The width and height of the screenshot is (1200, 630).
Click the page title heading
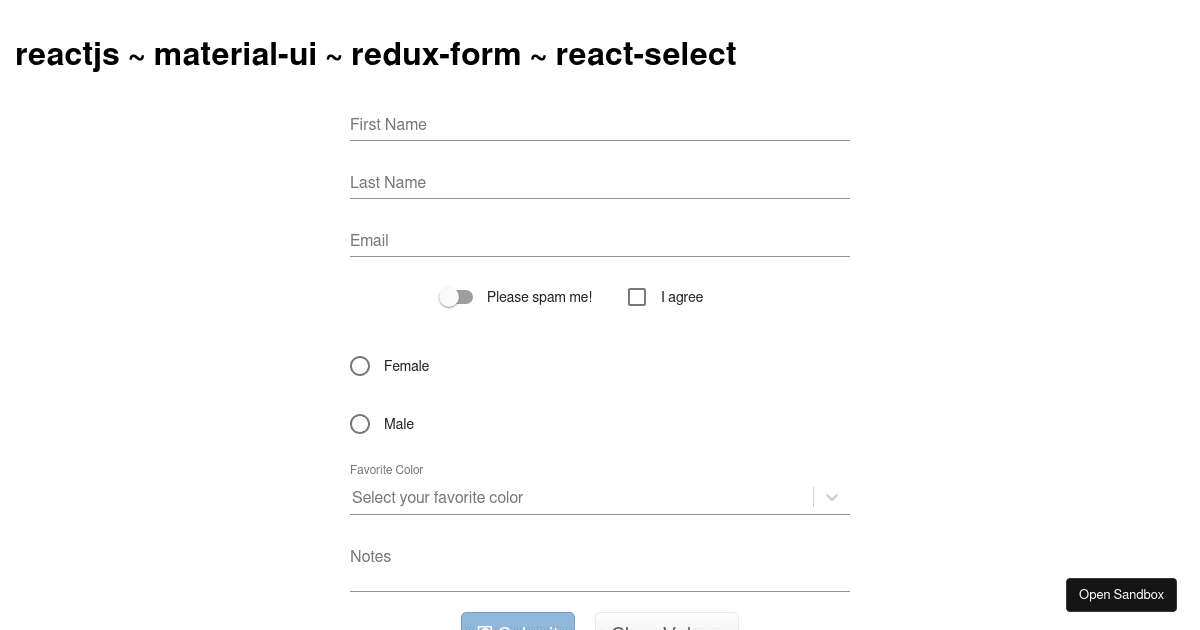tap(375, 54)
